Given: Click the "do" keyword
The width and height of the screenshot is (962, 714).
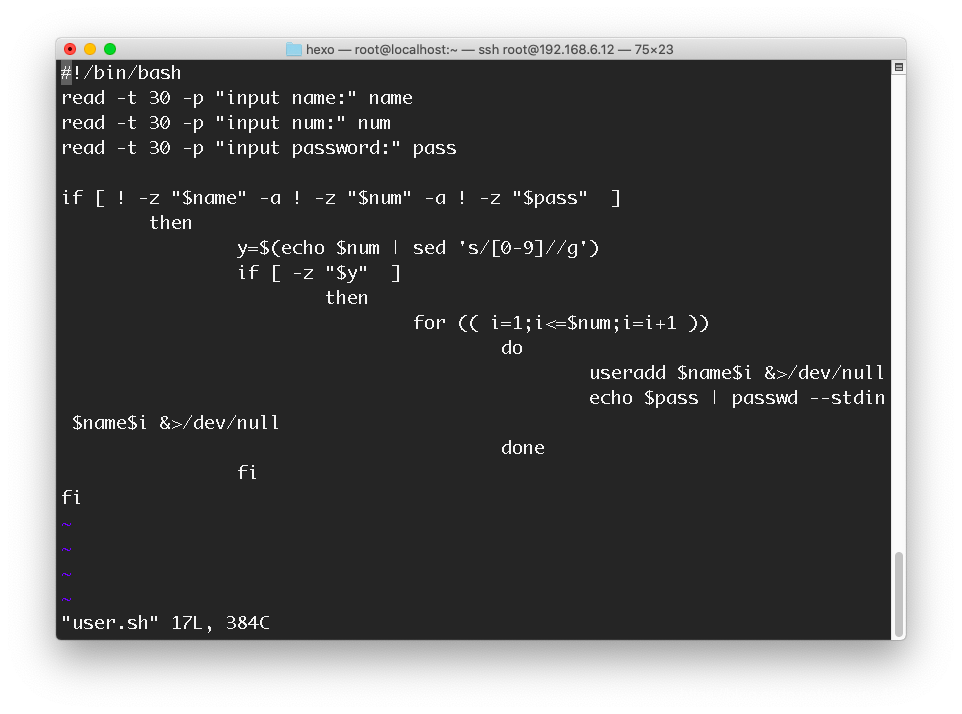Looking at the screenshot, I should [512, 348].
